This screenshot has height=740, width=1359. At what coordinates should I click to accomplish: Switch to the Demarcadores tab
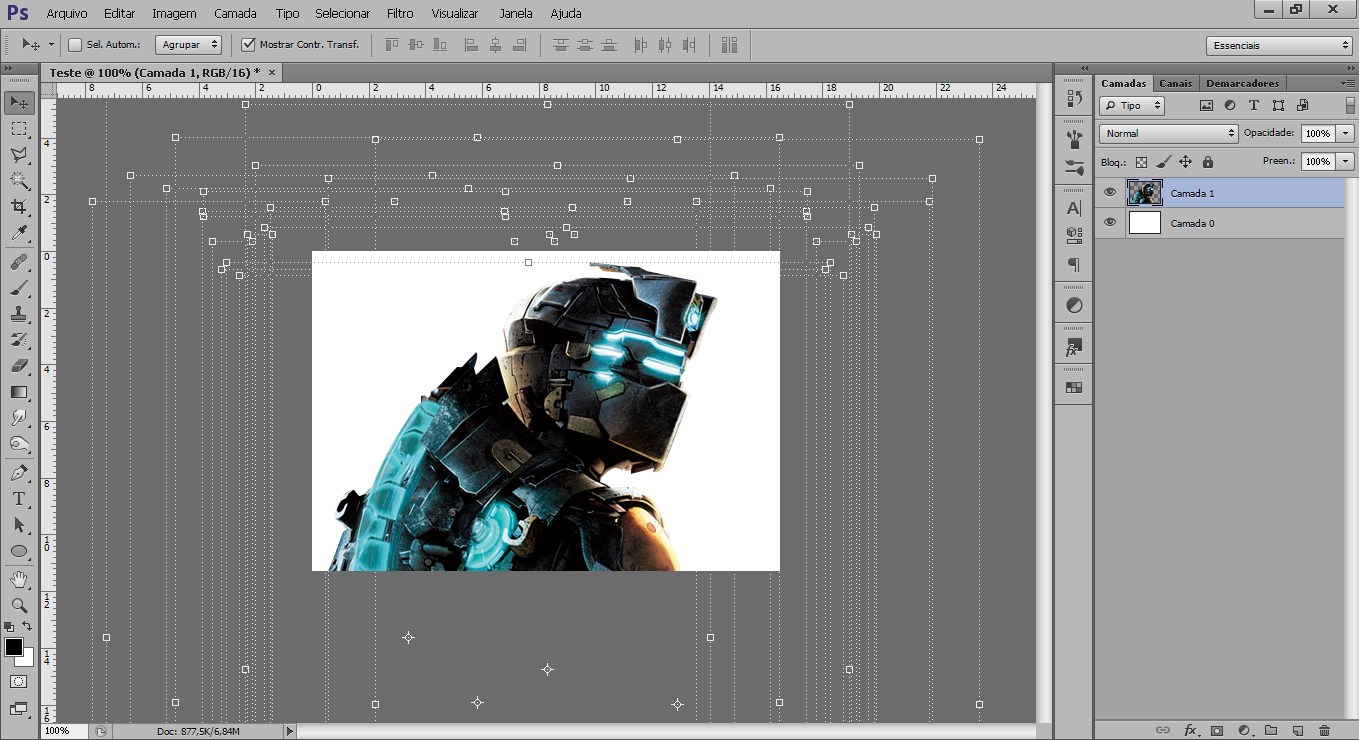(x=1243, y=84)
